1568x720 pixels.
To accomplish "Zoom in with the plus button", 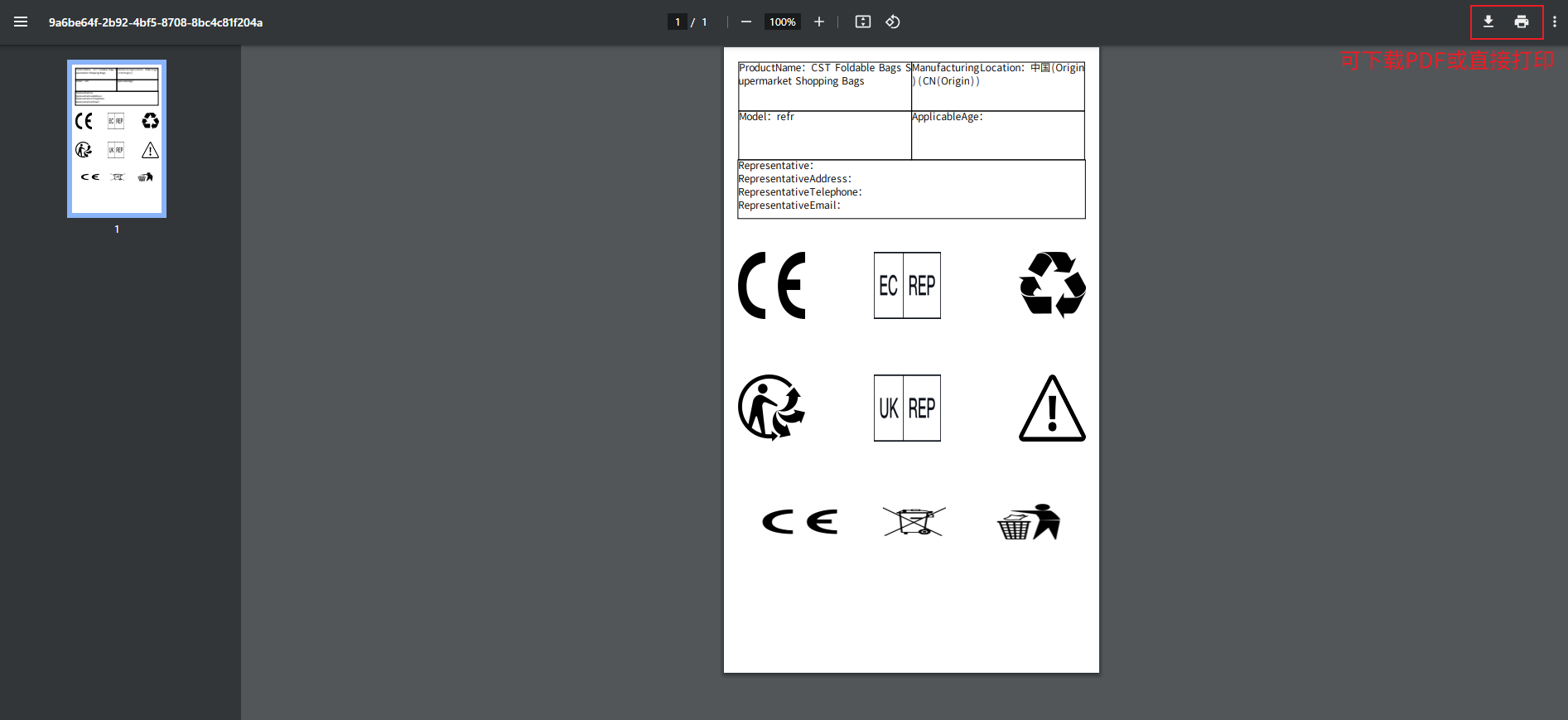I will pos(819,22).
